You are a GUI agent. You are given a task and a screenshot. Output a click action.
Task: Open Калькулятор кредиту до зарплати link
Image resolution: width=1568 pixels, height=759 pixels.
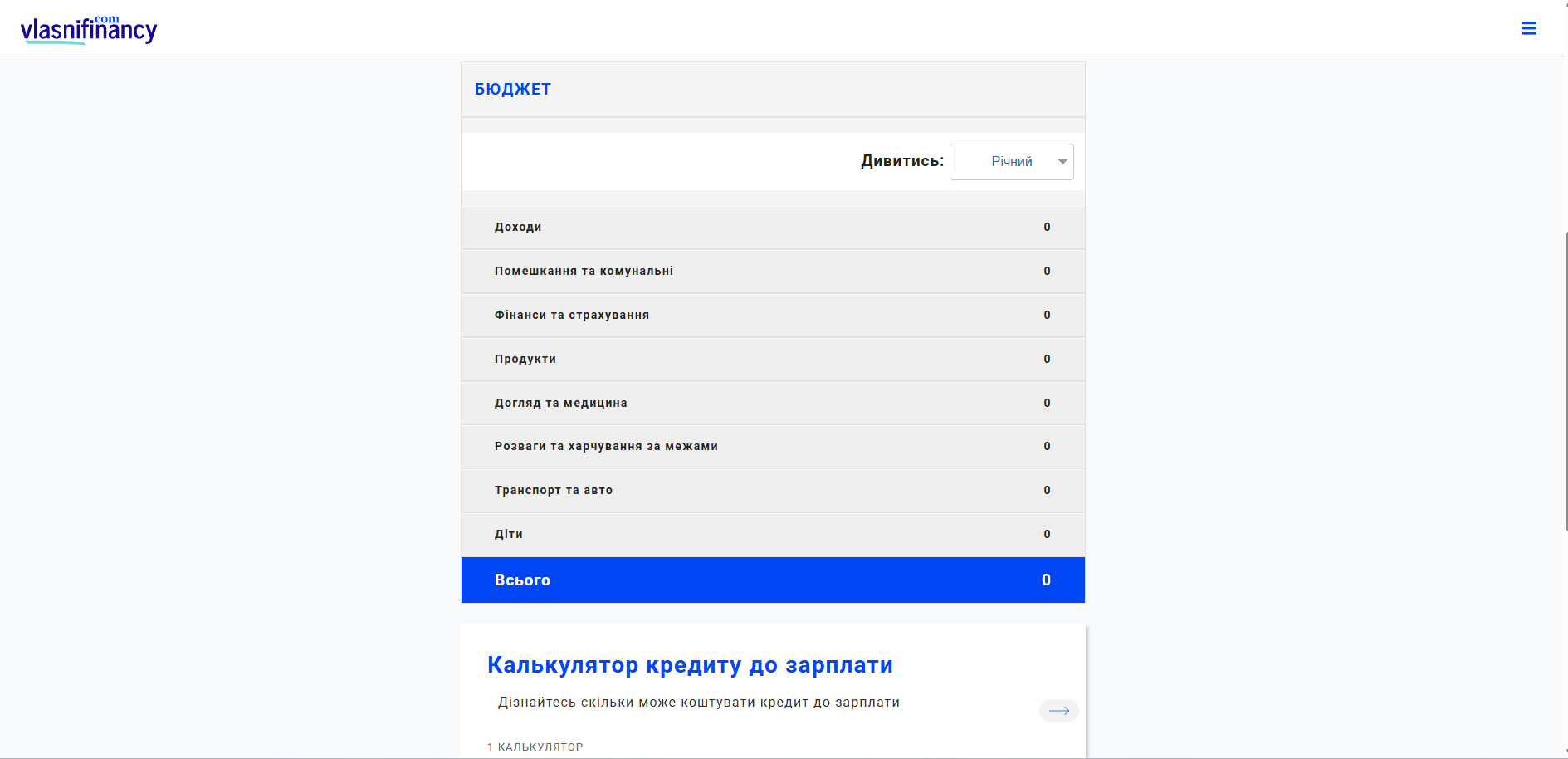click(690, 665)
